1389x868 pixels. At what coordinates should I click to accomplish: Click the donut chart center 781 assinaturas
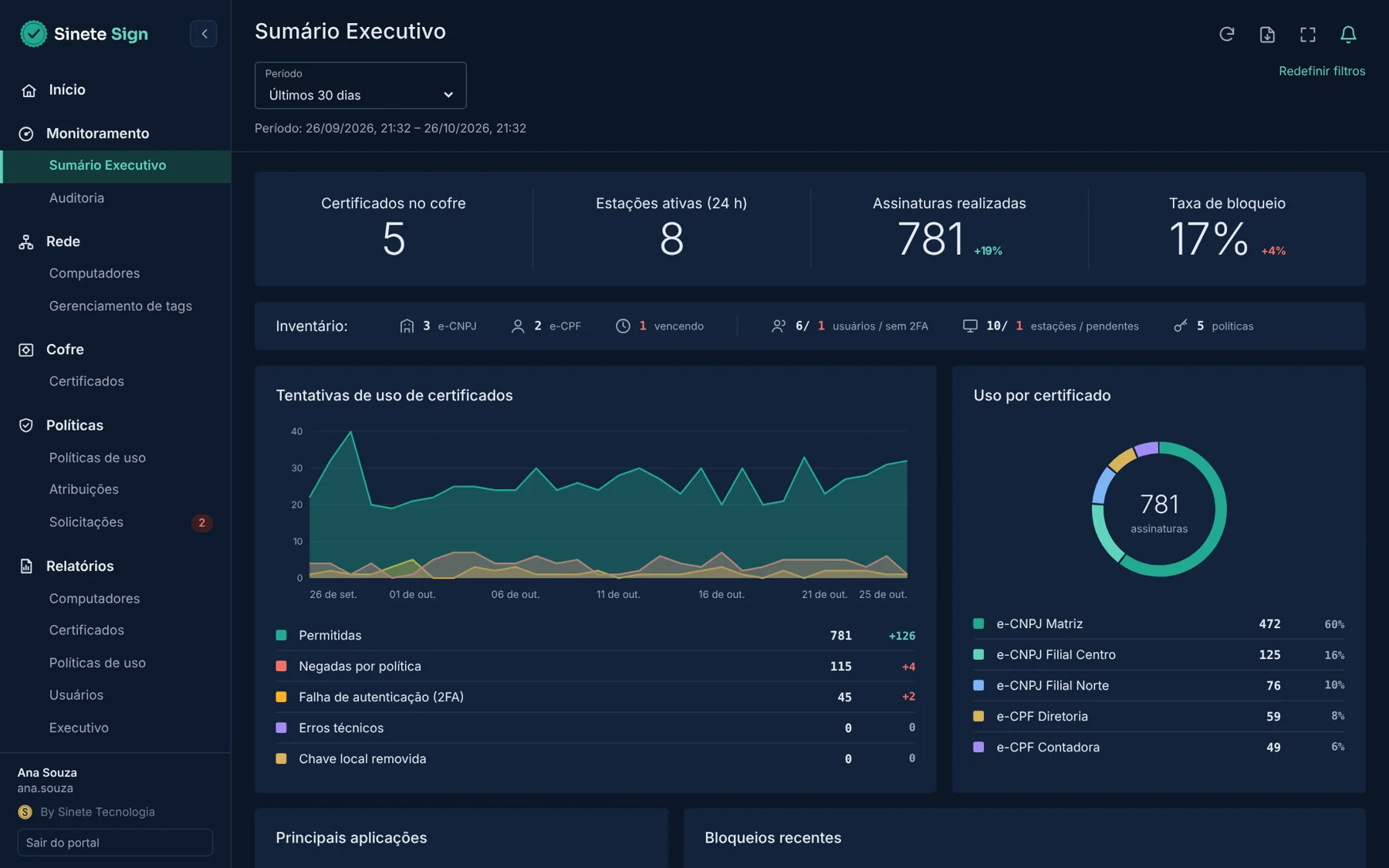[x=1159, y=512]
